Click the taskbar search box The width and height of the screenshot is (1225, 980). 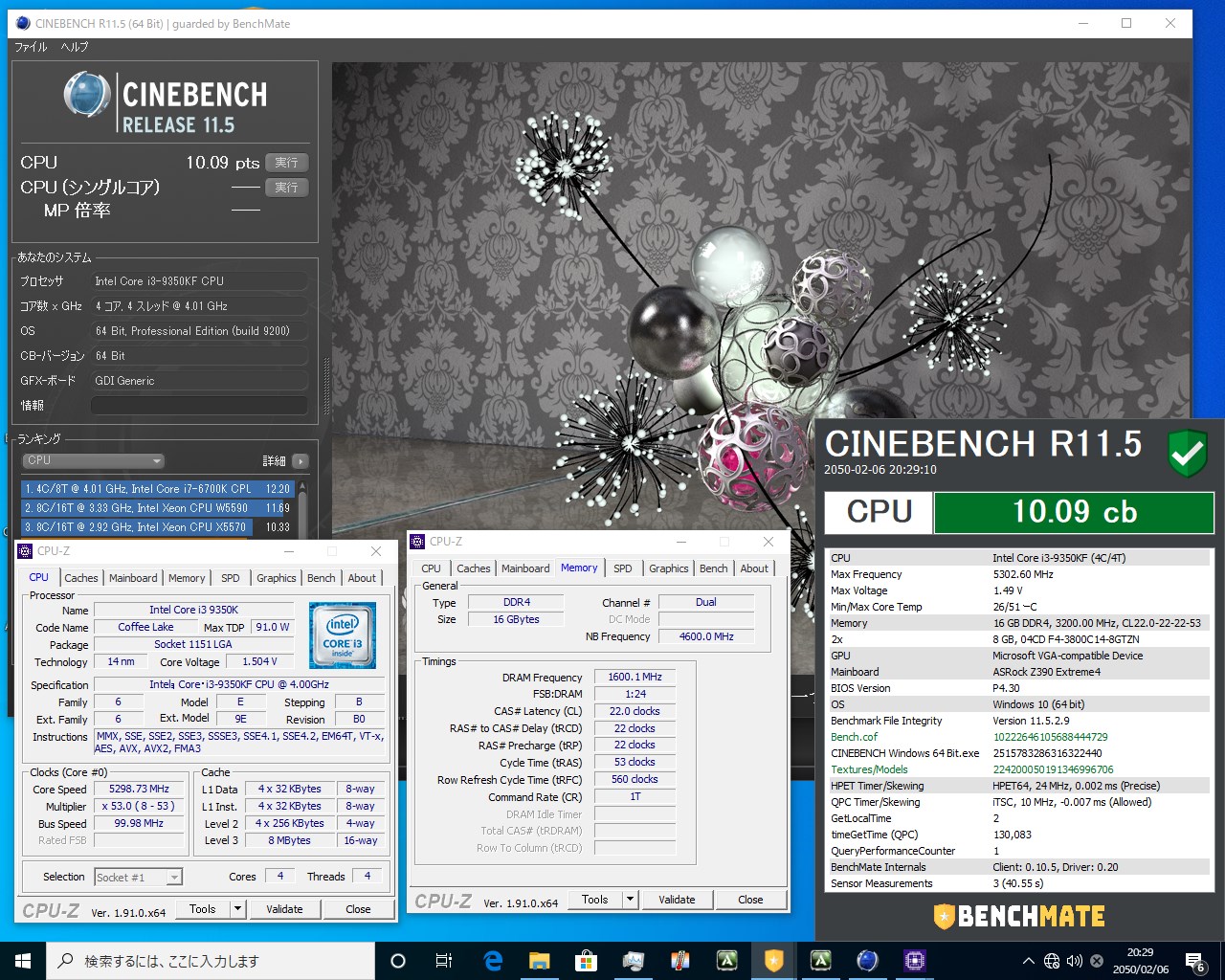[x=211, y=961]
